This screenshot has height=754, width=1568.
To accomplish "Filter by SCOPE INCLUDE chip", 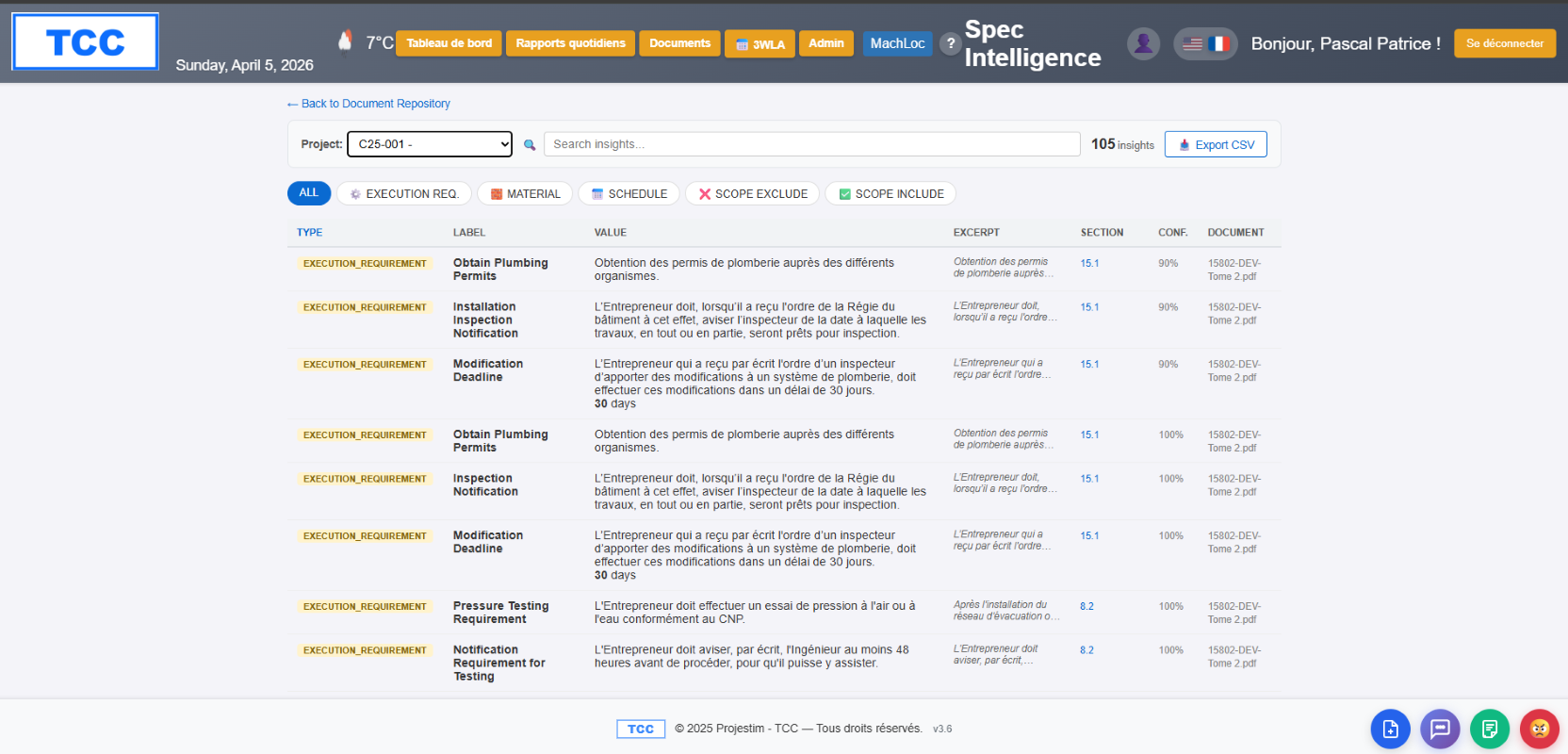I will point(890,193).
